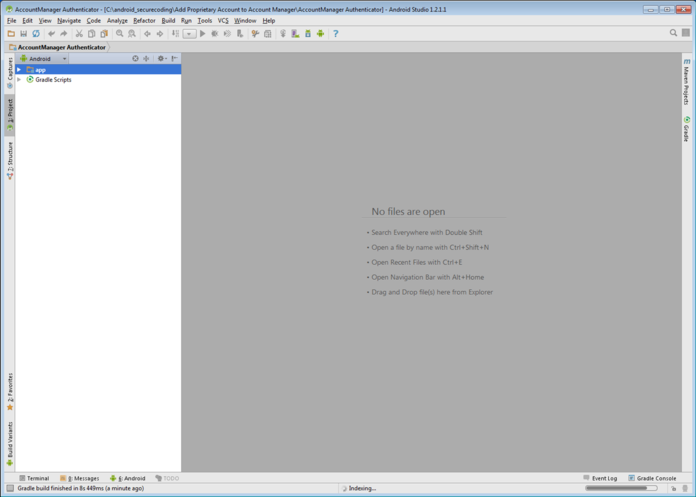This screenshot has height=497, width=696.
Task: Click the Open folder toolbar icon
Action: 11,34
